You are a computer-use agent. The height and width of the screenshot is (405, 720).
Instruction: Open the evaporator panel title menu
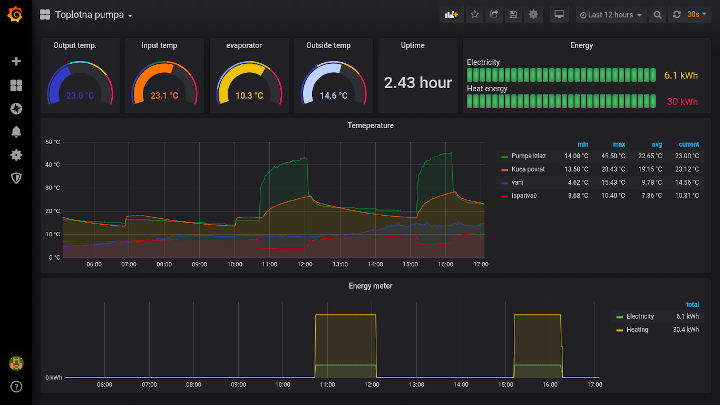[244, 45]
